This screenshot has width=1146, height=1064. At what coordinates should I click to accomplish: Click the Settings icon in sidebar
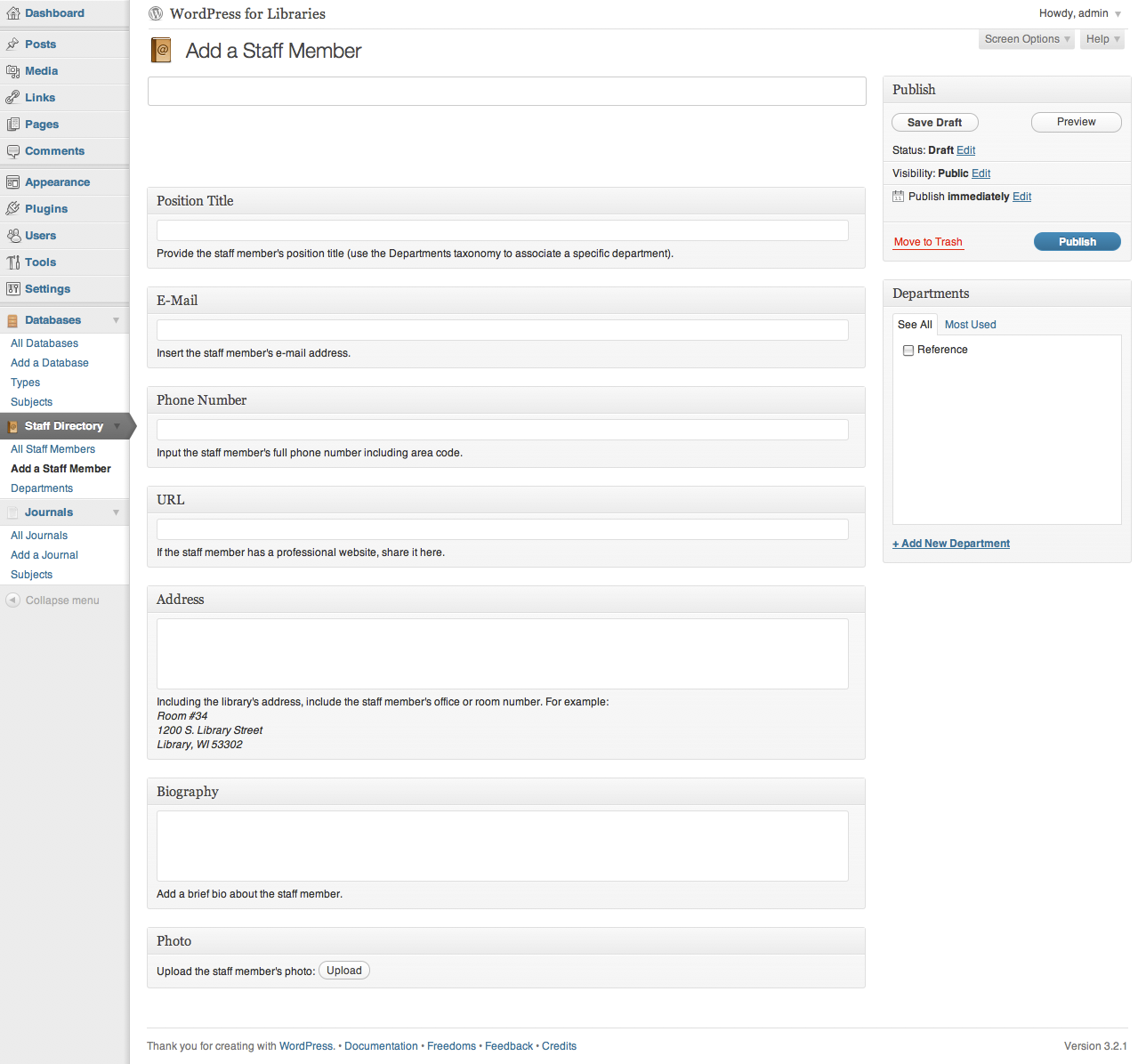(12, 289)
